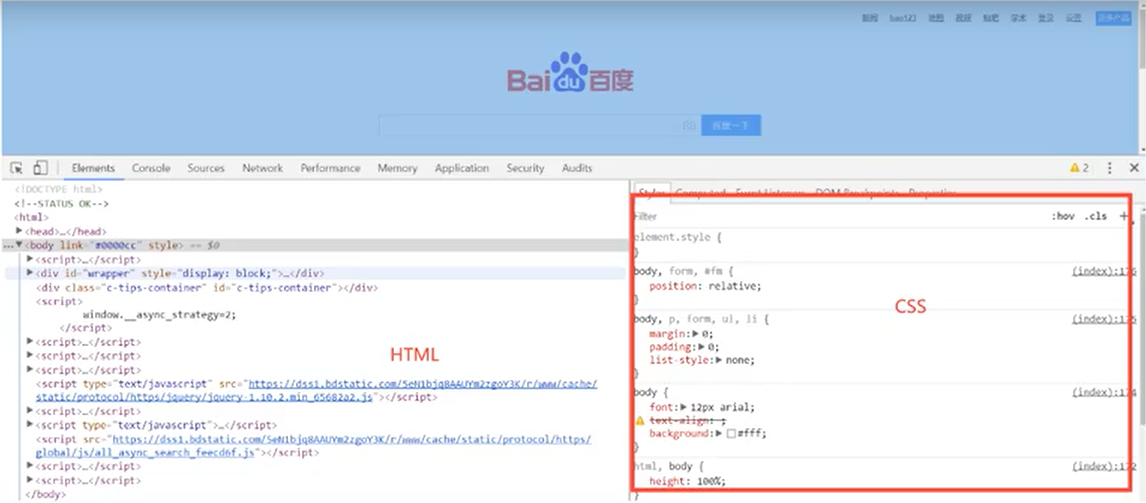The image size is (1146, 503).
Task: Select the <html> element row
Action: [31, 217]
